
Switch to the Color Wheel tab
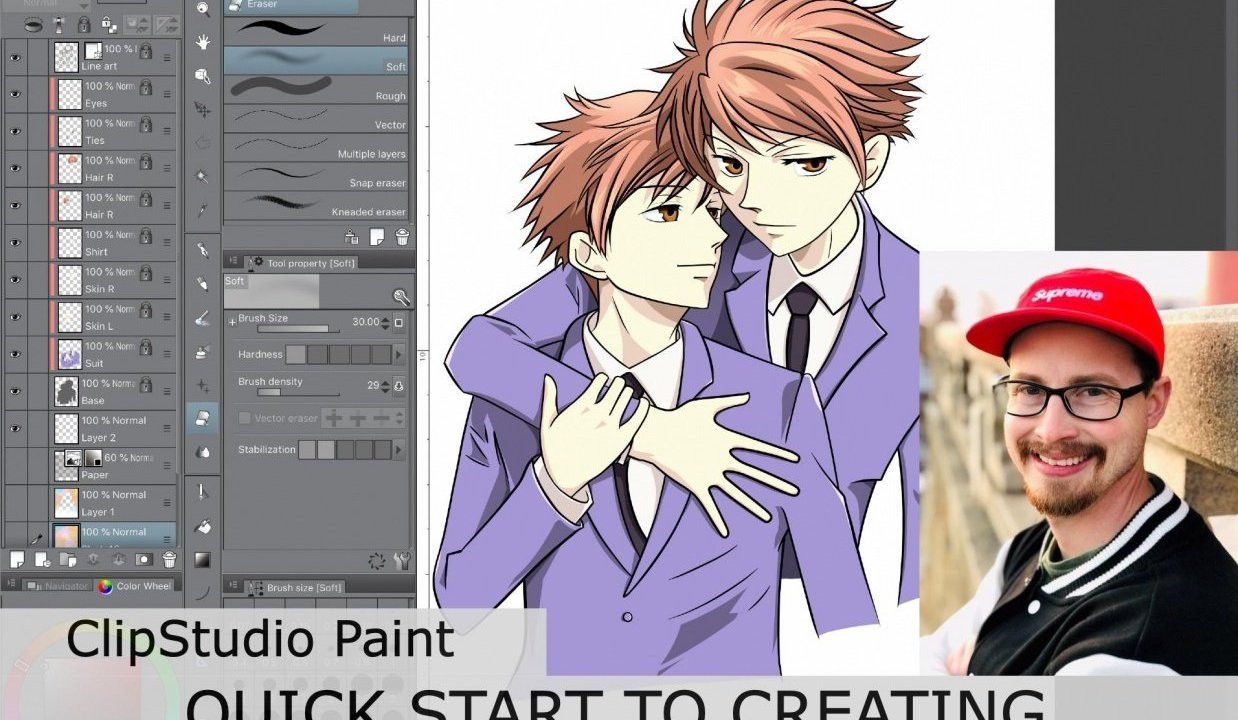tap(139, 587)
